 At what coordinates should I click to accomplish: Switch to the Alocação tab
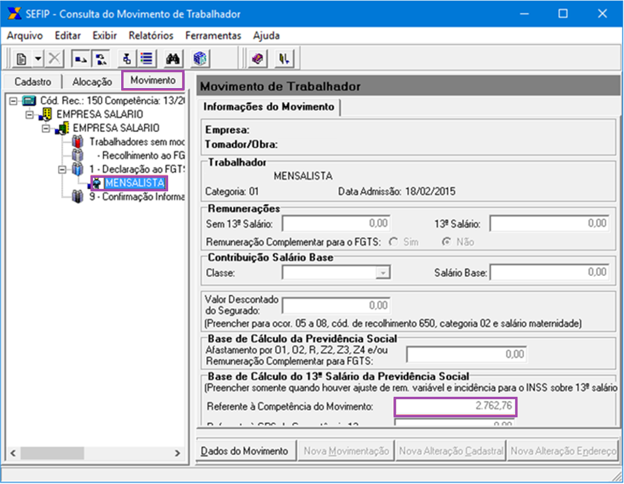[92, 82]
